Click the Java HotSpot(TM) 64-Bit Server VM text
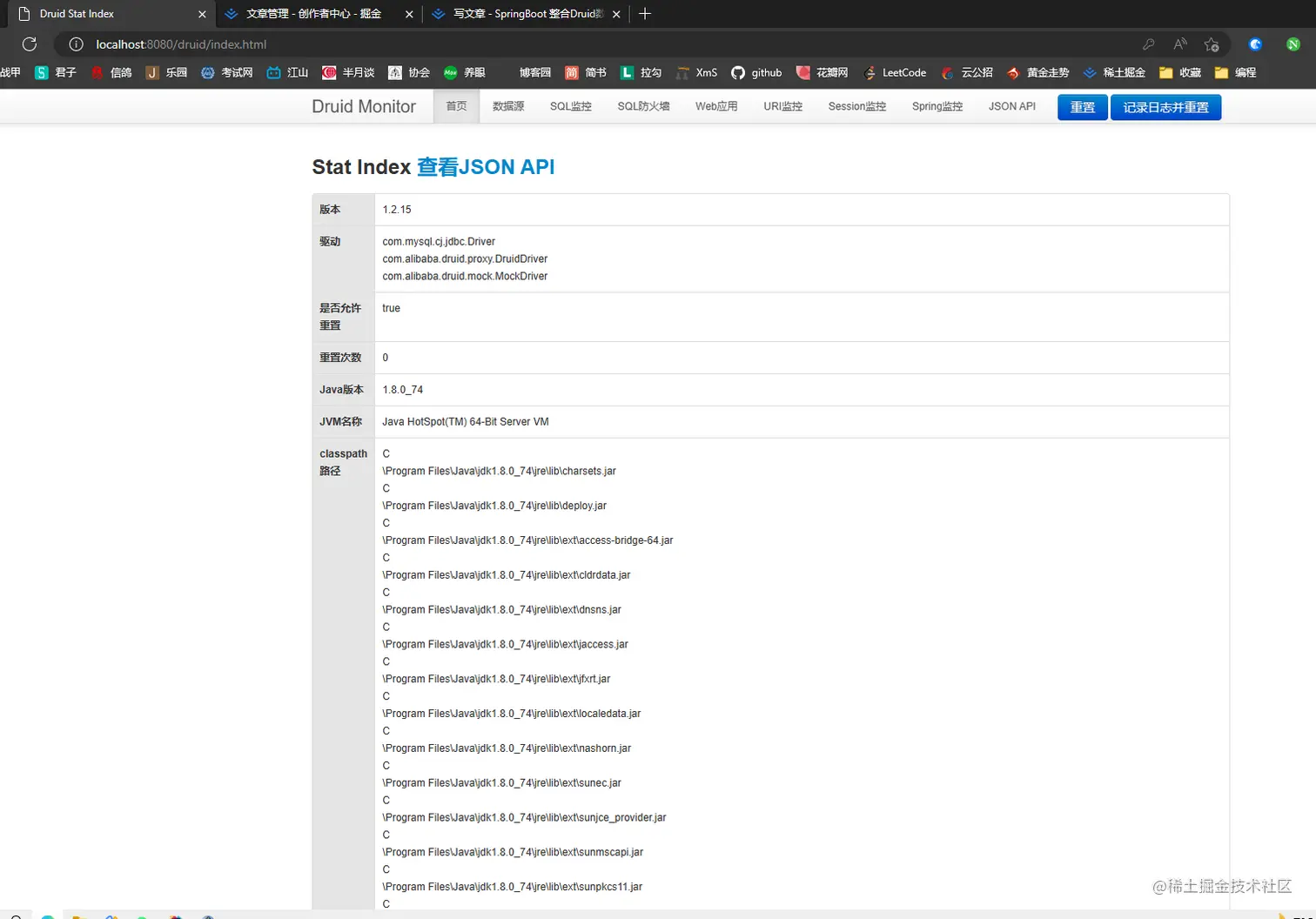The image size is (1316, 919). point(466,422)
